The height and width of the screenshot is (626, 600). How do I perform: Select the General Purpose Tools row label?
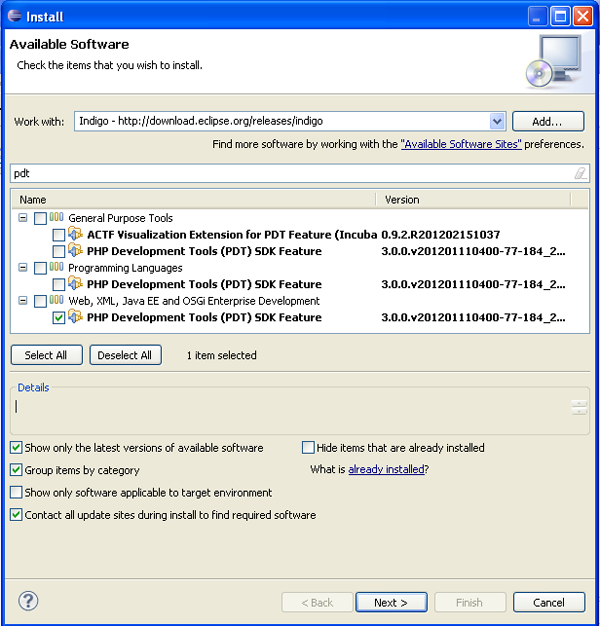[x=120, y=218]
